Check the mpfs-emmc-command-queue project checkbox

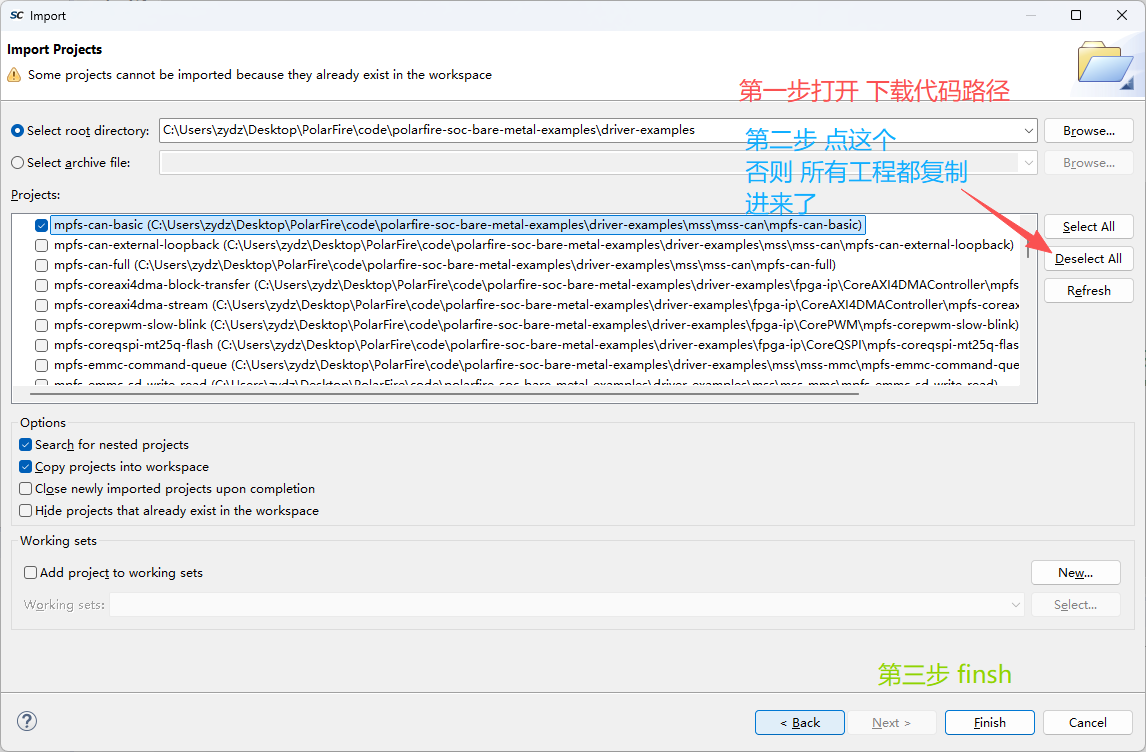pos(42,365)
